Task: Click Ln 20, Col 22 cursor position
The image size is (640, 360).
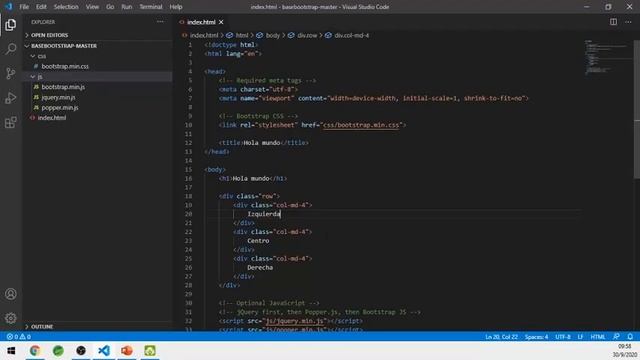Action: pyautogui.click(x=501, y=337)
